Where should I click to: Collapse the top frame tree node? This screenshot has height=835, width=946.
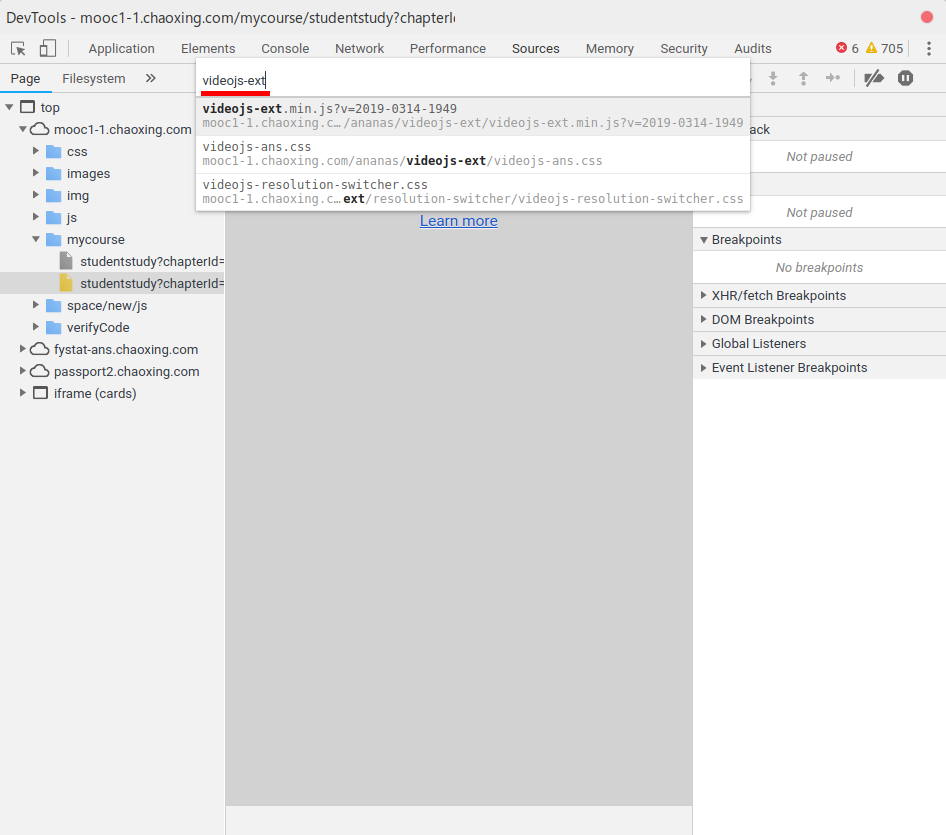point(9,107)
